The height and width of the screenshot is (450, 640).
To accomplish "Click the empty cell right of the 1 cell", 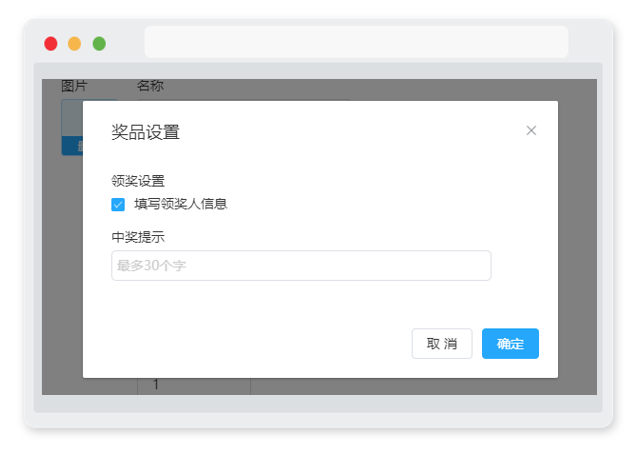I will 423,386.
